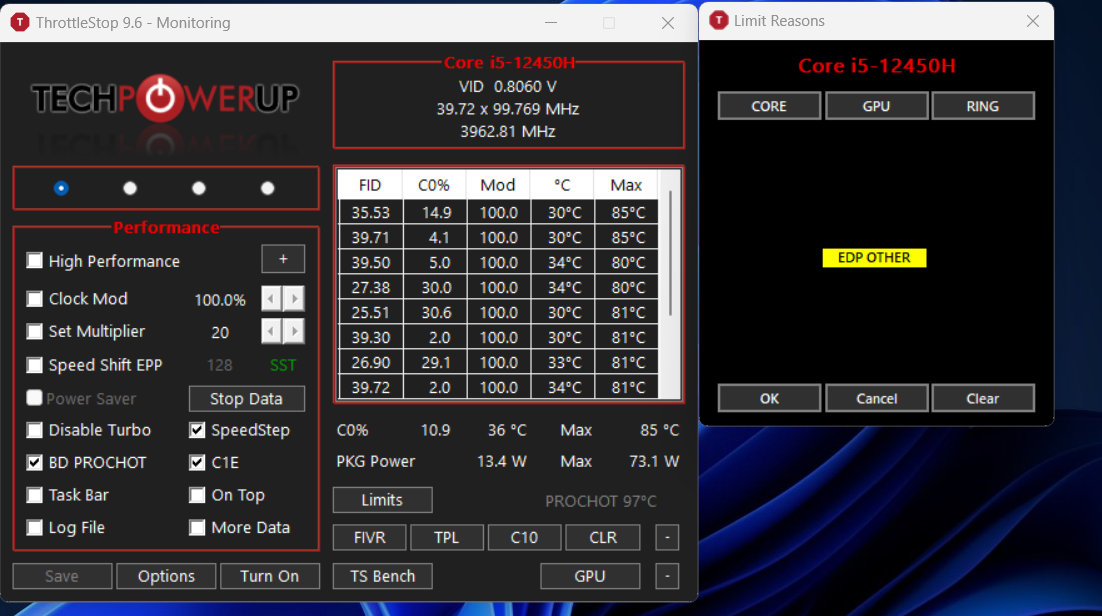Increase Set Multiplier with right arrow
The width and height of the screenshot is (1102, 616).
pos(294,331)
